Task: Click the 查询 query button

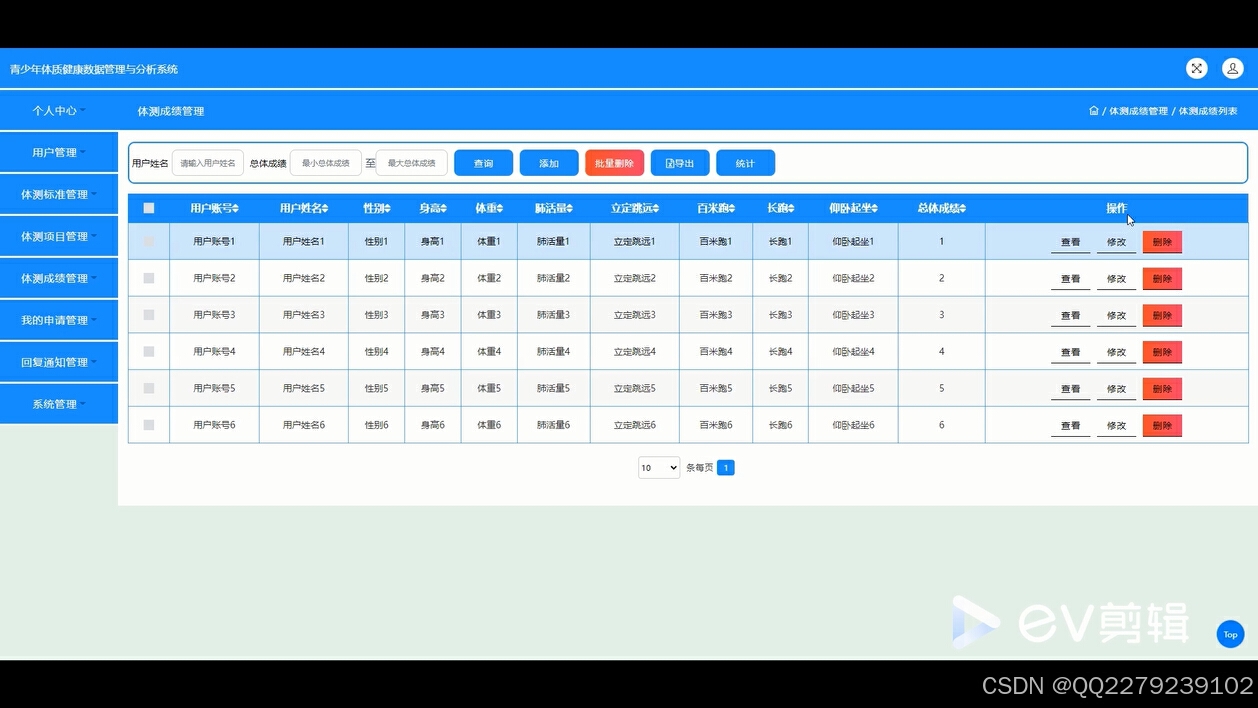Action: click(483, 162)
